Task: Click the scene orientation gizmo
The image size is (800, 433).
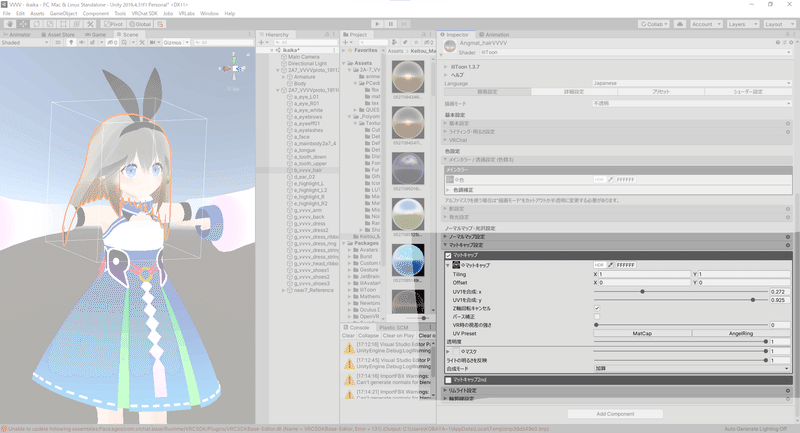Action: pos(234,68)
